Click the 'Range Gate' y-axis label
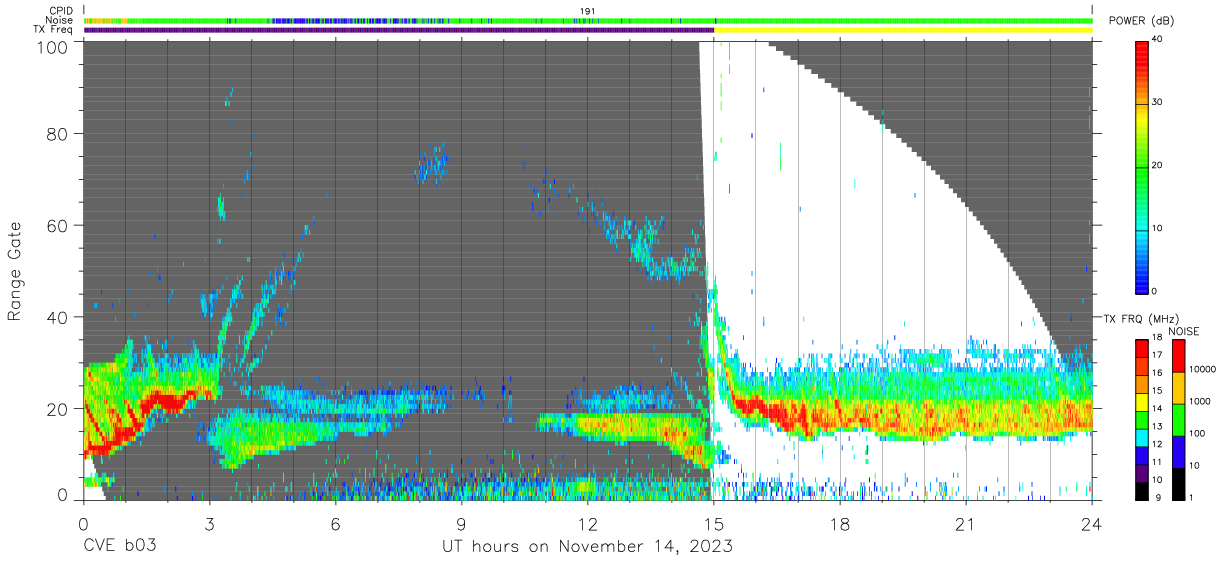The image size is (1228, 567). coord(16,272)
